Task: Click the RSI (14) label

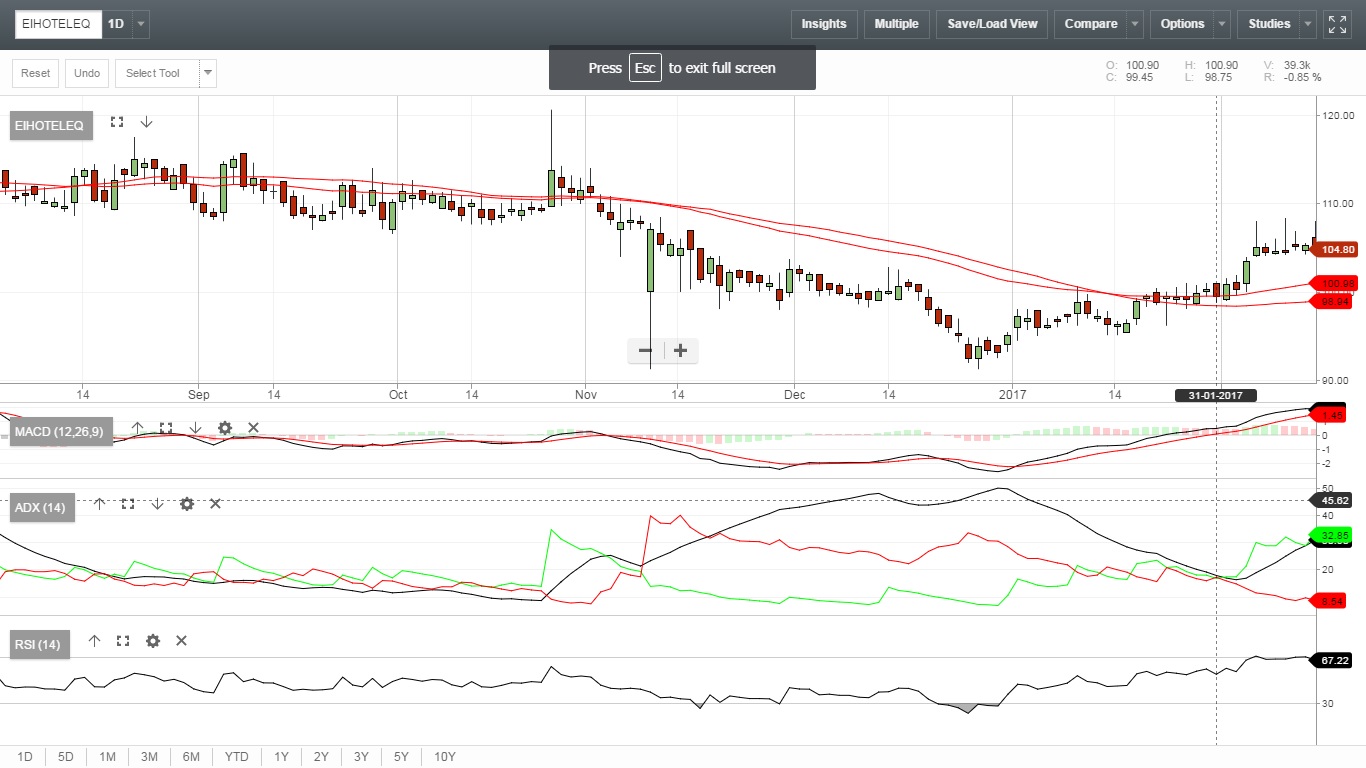Action: tap(40, 645)
